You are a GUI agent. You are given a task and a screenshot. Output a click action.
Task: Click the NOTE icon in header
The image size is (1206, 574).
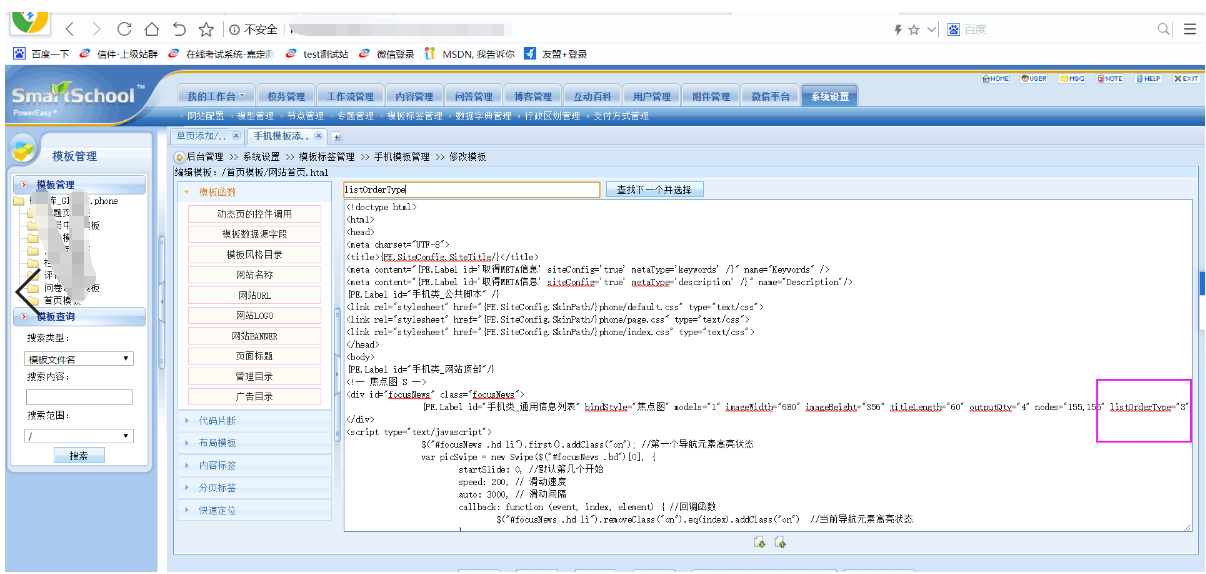pos(1110,78)
